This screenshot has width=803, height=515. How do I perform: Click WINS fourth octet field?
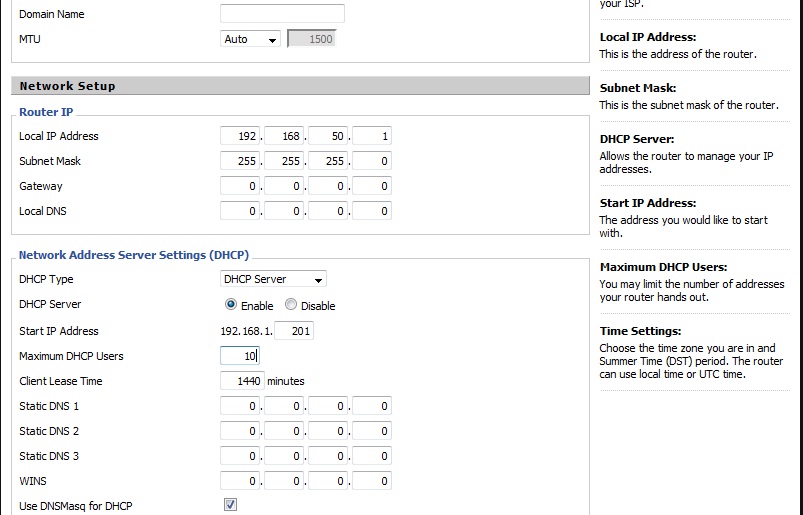tap(372, 481)
